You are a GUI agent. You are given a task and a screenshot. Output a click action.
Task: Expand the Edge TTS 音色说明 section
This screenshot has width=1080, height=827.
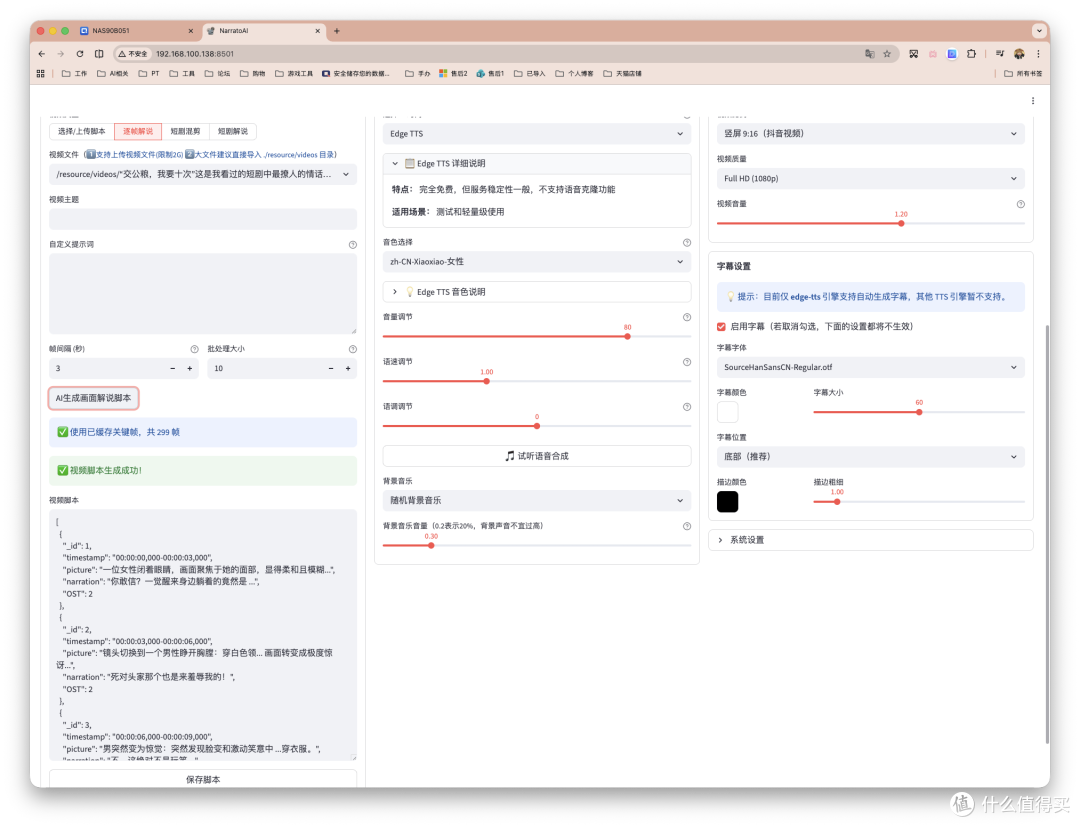point(537,292)
